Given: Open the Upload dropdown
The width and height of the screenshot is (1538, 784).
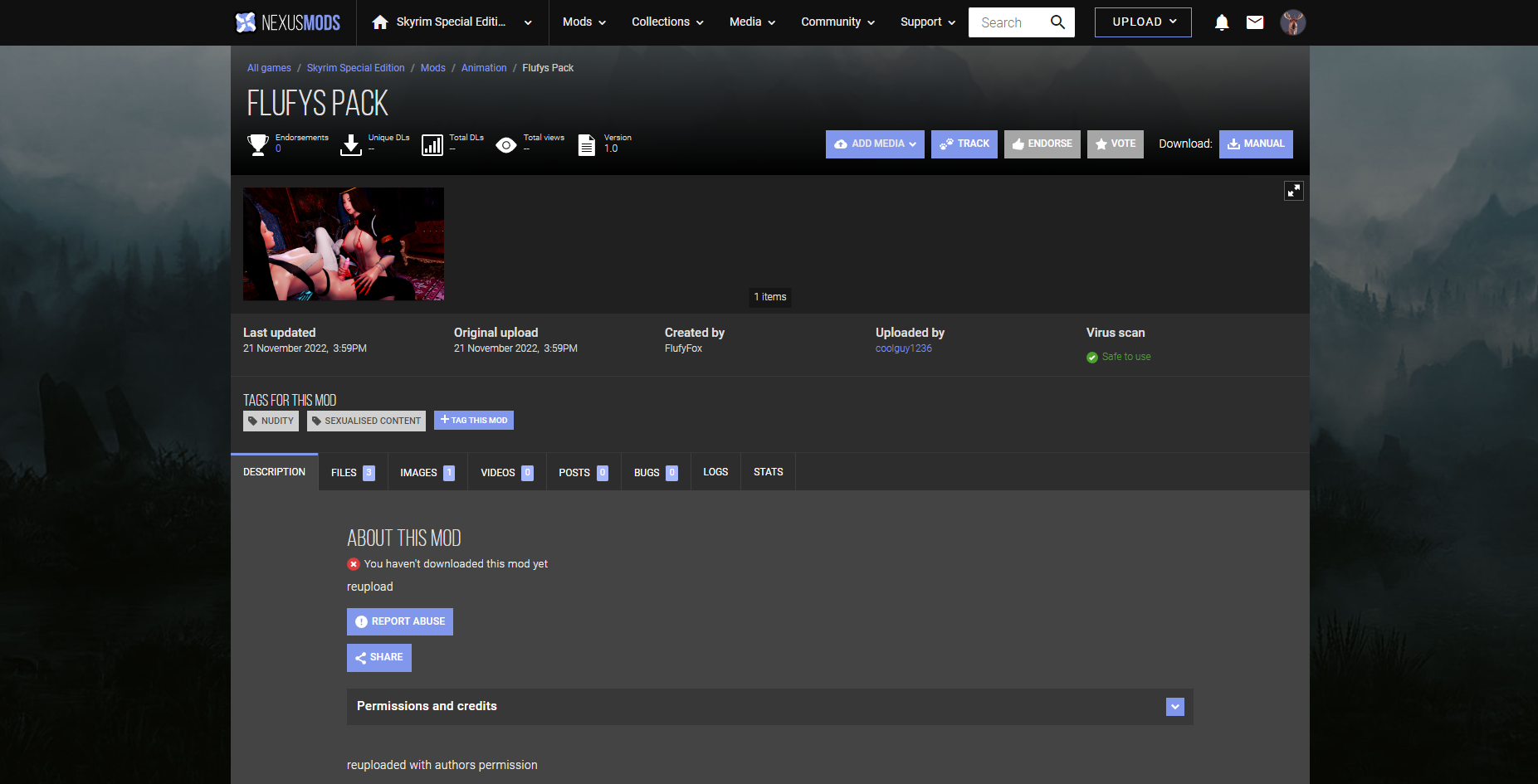Looking at the screenshot, I should tap(1143, 22).
